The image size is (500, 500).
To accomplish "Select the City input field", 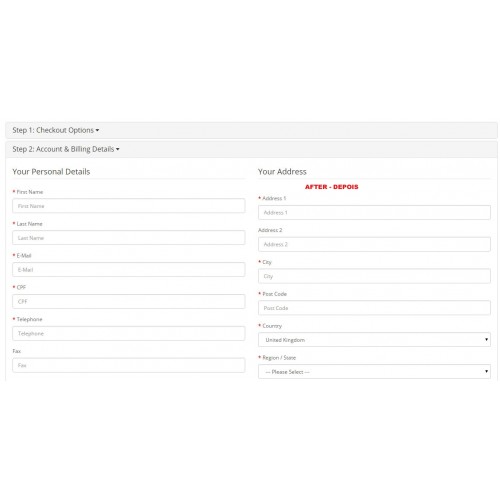I will [374, 276].
